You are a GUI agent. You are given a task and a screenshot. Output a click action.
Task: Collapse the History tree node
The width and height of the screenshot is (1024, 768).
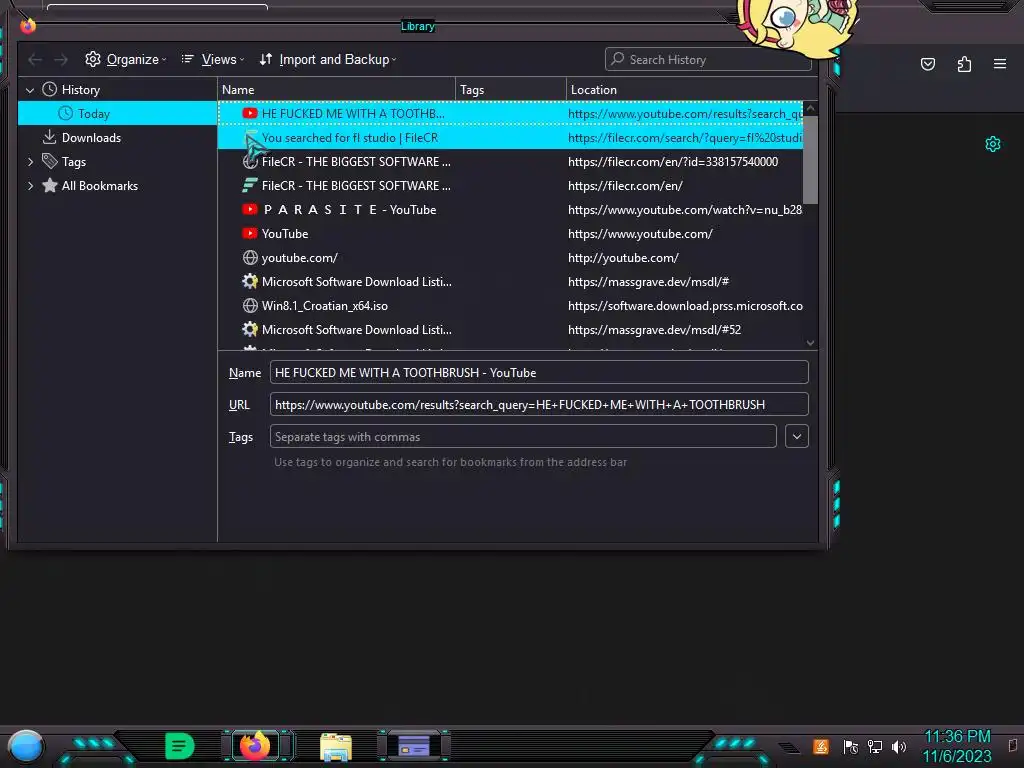(x=30, y=90)
